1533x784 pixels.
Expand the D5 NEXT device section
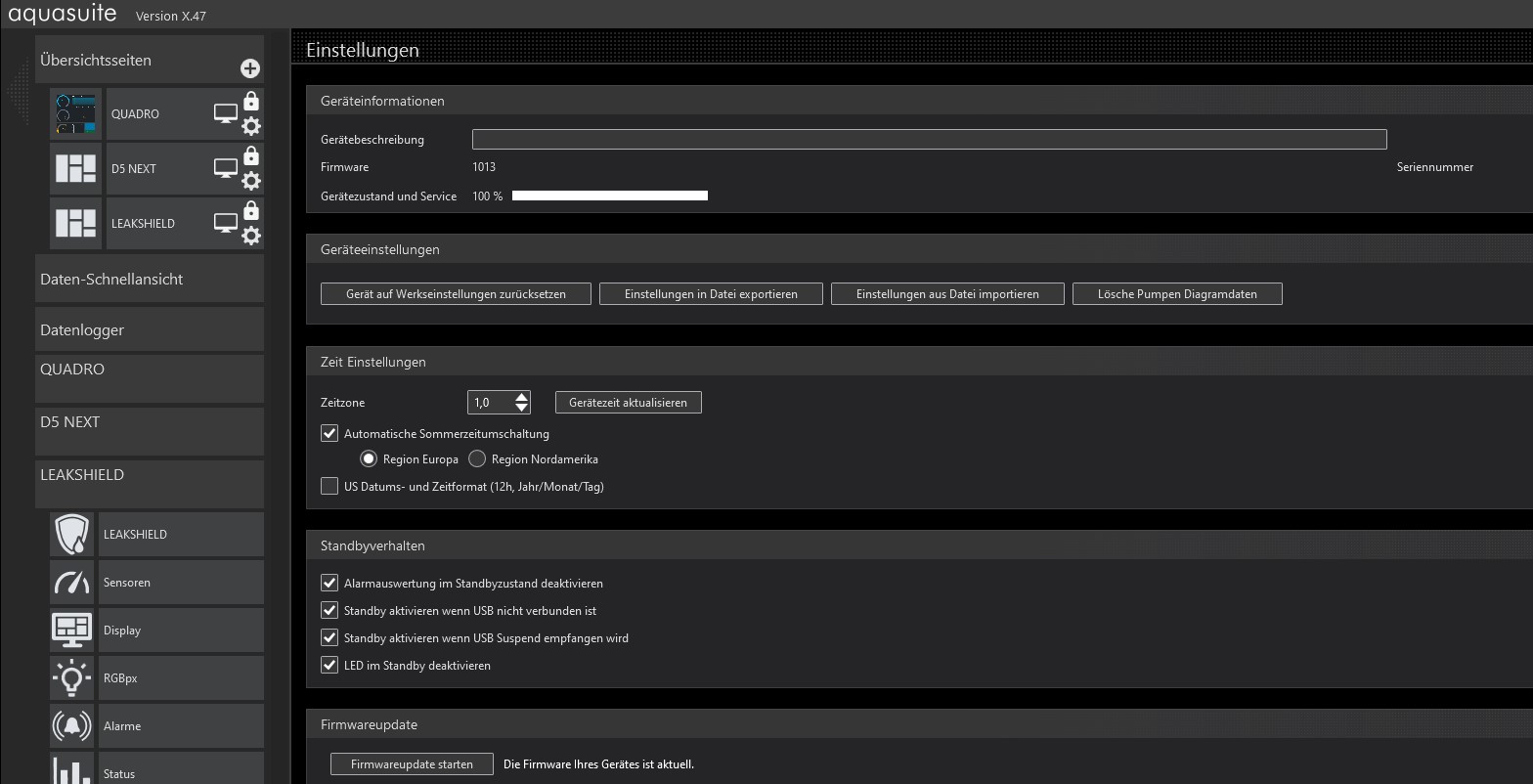click(x=150, y=431)
